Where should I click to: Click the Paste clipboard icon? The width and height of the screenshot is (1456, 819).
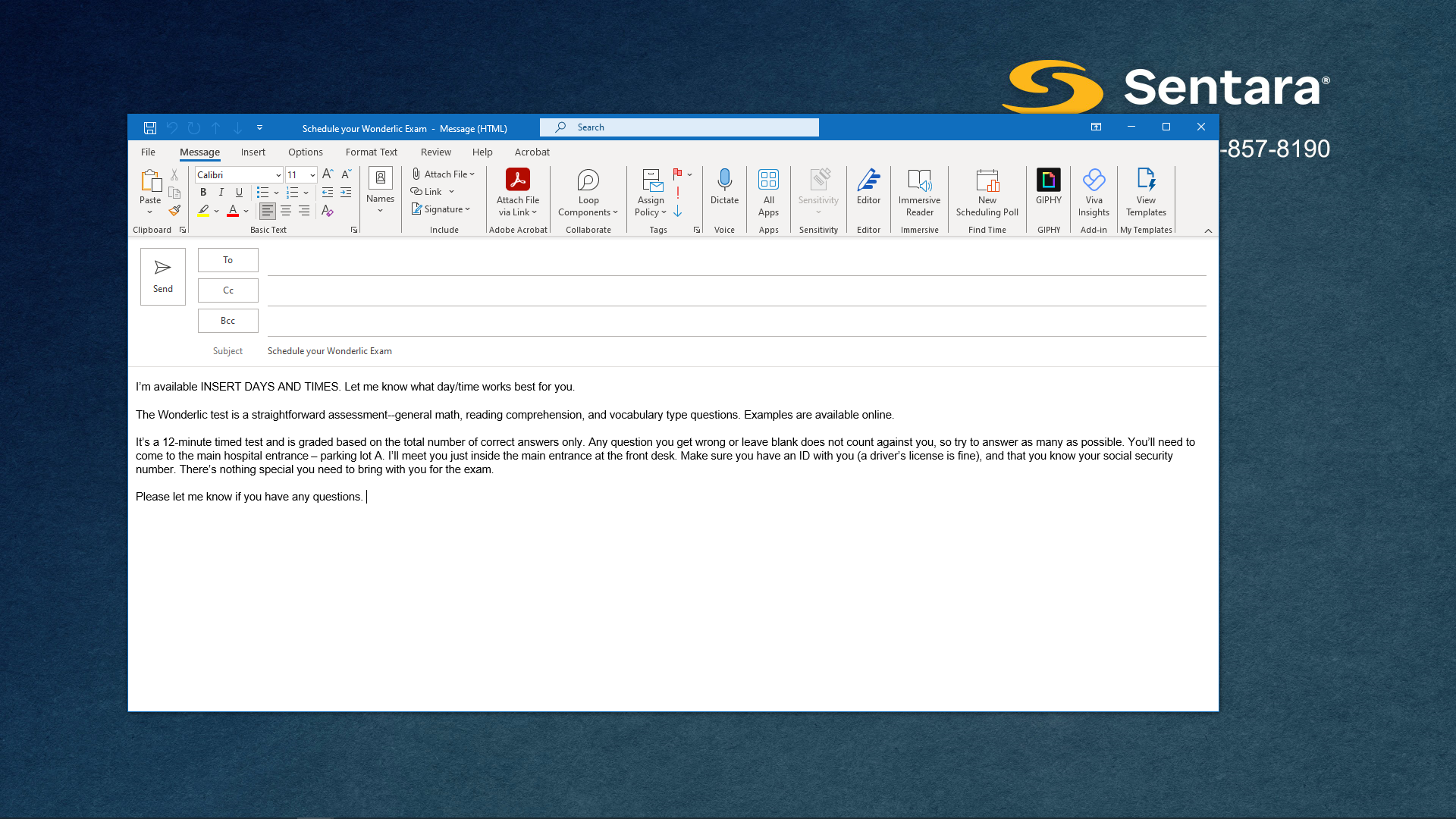150,180
